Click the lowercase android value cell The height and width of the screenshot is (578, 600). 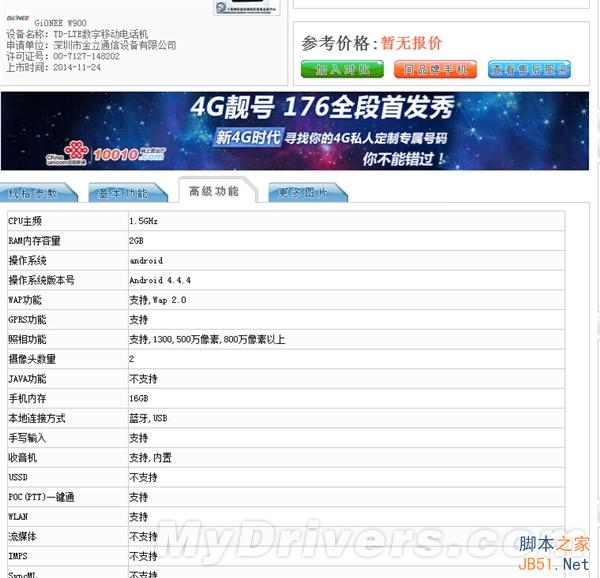(x=346, y=261)
